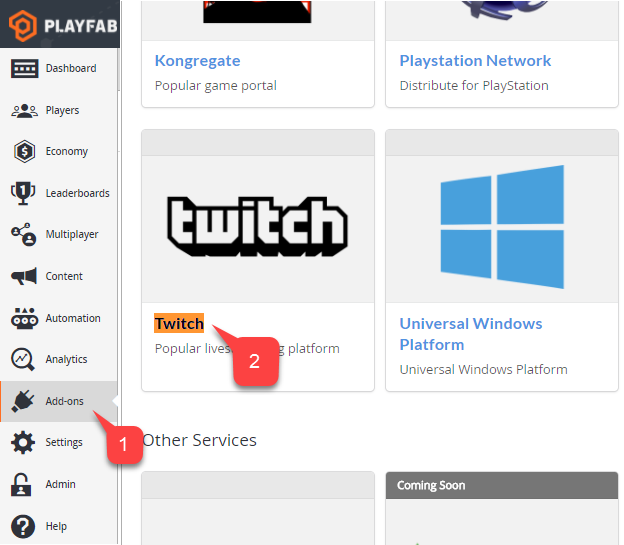Click the Multiplayer network icon
The width and height of the screenshot is (624, 545).
(x=23, y=234)
